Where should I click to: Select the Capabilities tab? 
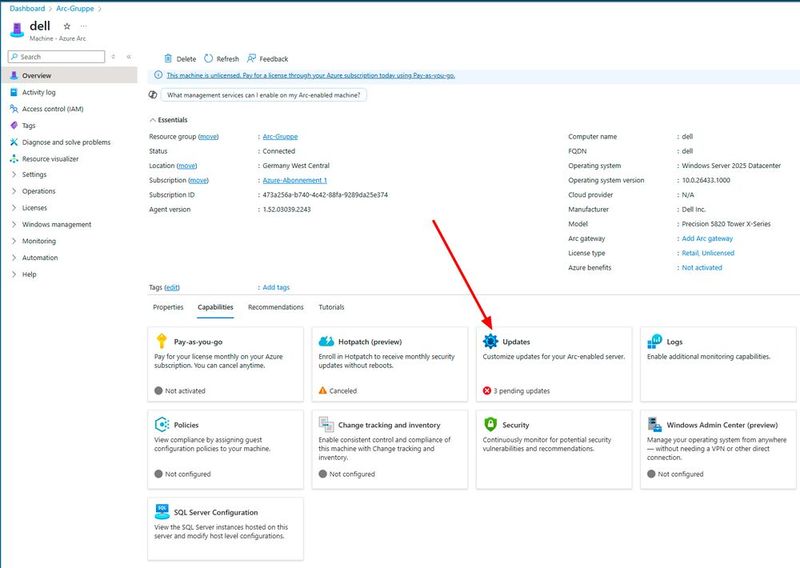click(x=215, y=307)
